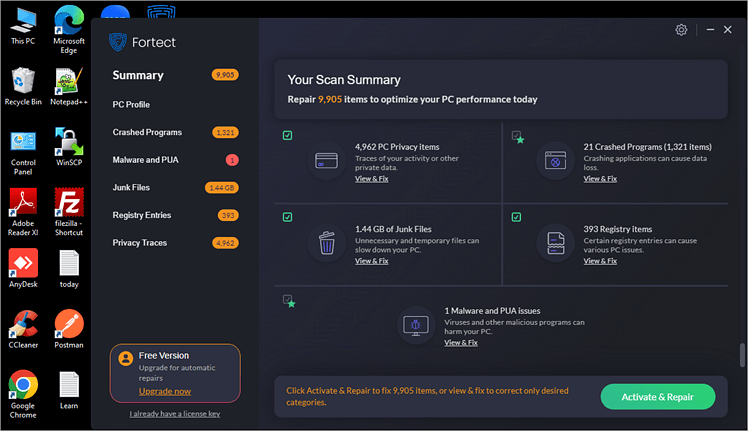The height and width of the screenshot is (431, 748).
Task: Open WinSCP desktop shortcut
Action: (69, 147)
